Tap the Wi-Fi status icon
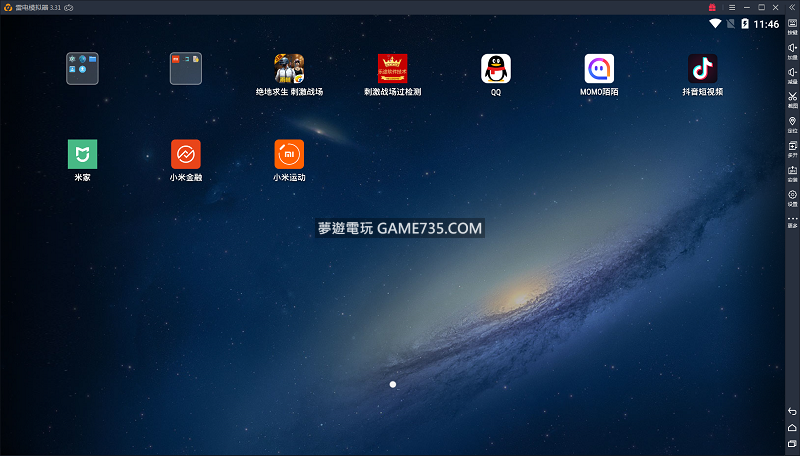 tap(715, 23)
